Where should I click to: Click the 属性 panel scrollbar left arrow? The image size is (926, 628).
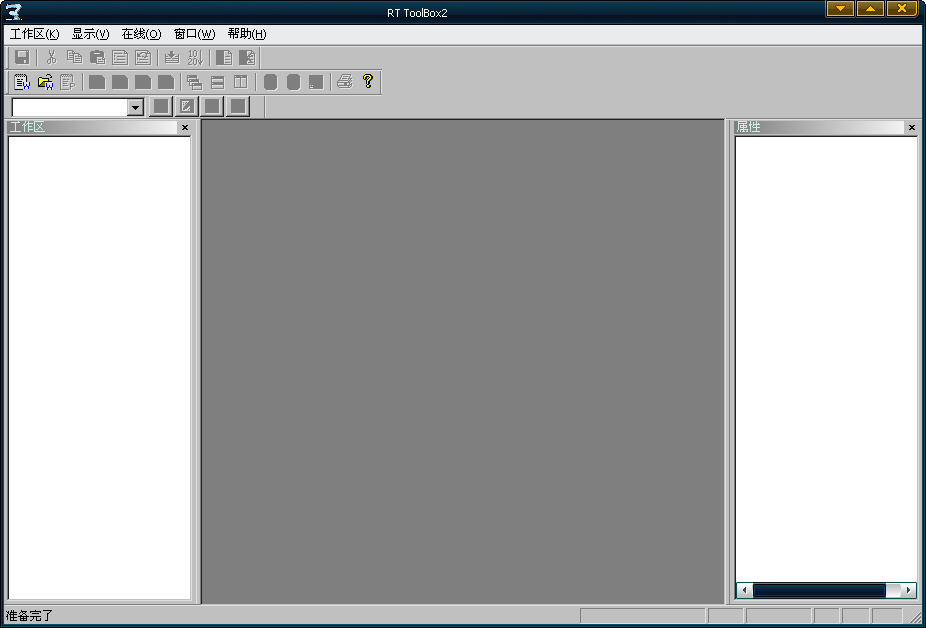coord(744,590)
